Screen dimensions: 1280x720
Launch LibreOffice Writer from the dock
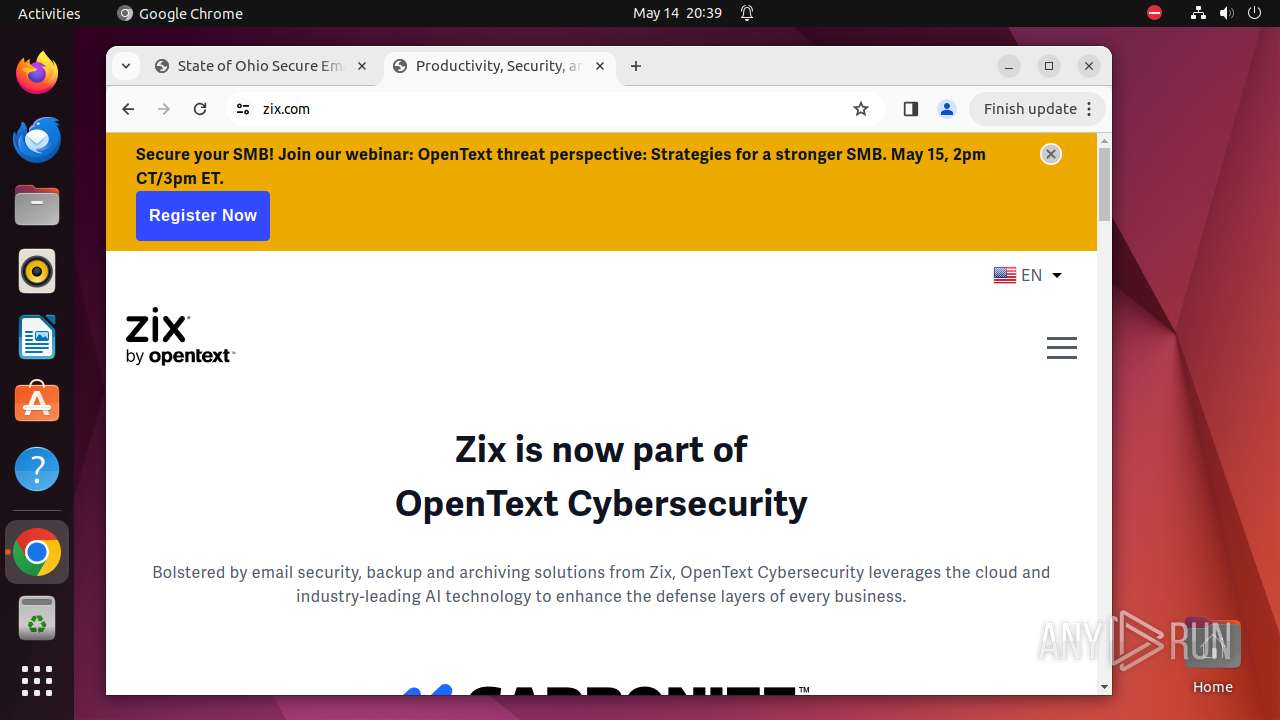(37, 337)
